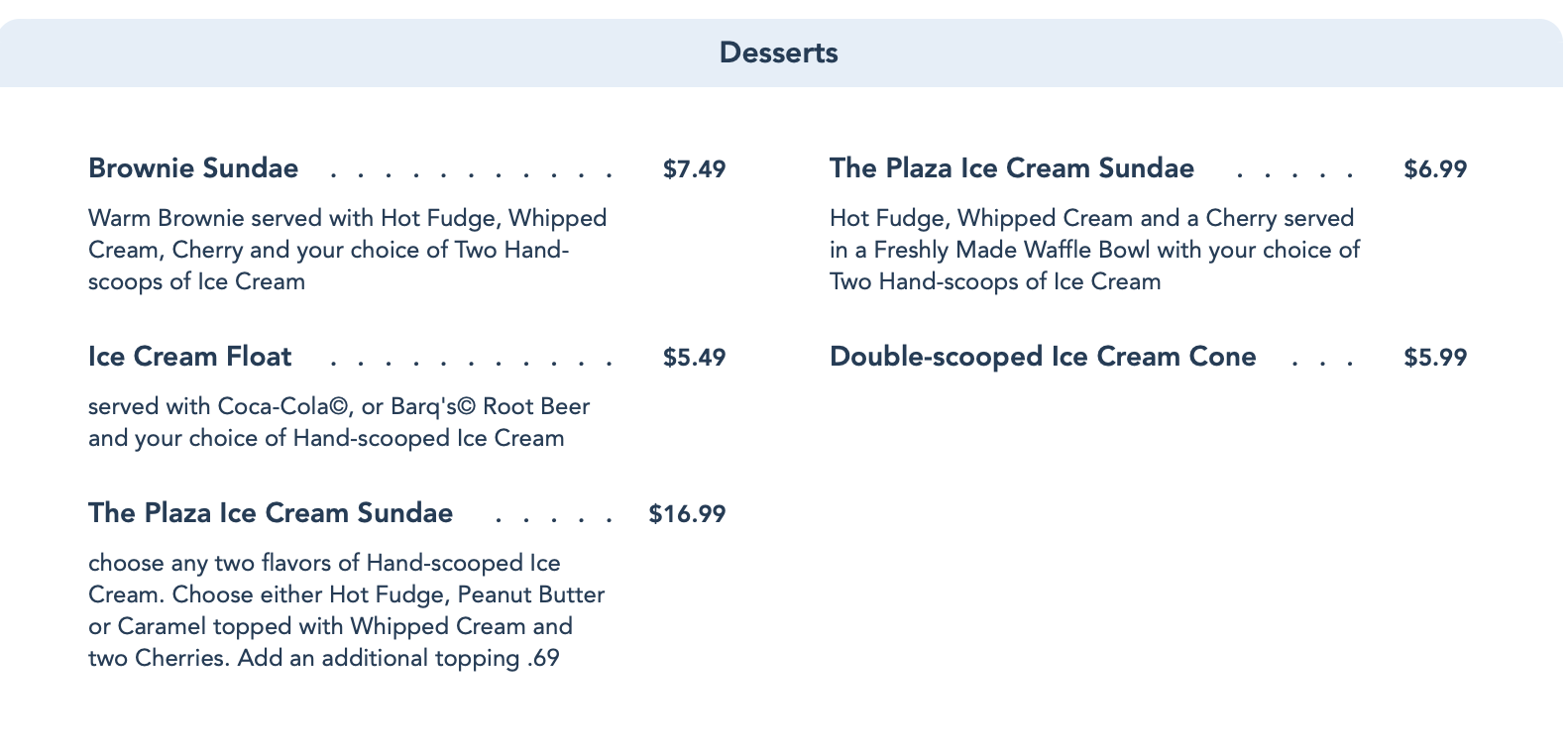Image resolution: width=1568 pixels, height=753 pixels.
Task: Click the dotted leader before the $6.99 price
Action: coord(1294,174)
